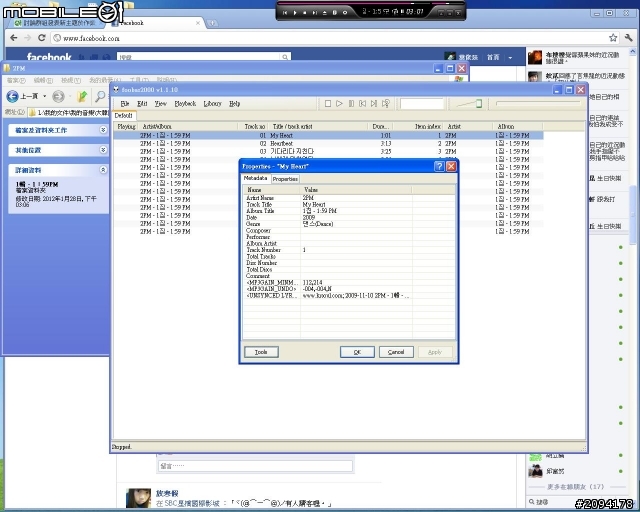Click Stop button in foobar2000 toolbar
640x512 pixels.
327,104
